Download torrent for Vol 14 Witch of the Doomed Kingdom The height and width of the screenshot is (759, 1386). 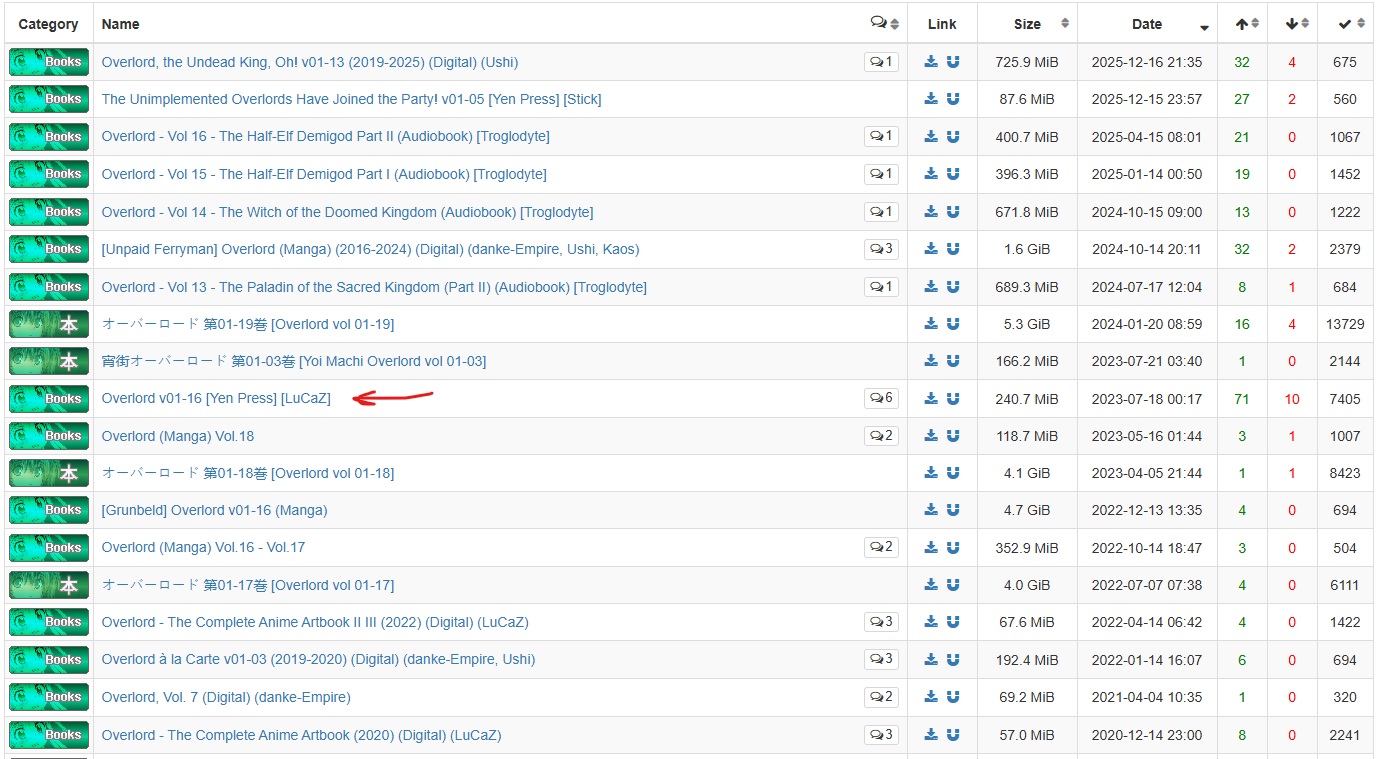(931, 211)
